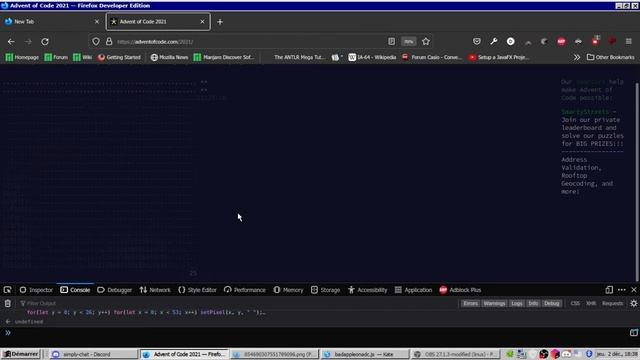Screen dimensions: 640x360
Task: Switch to the Application panel
Action: (x=413, y=290)
